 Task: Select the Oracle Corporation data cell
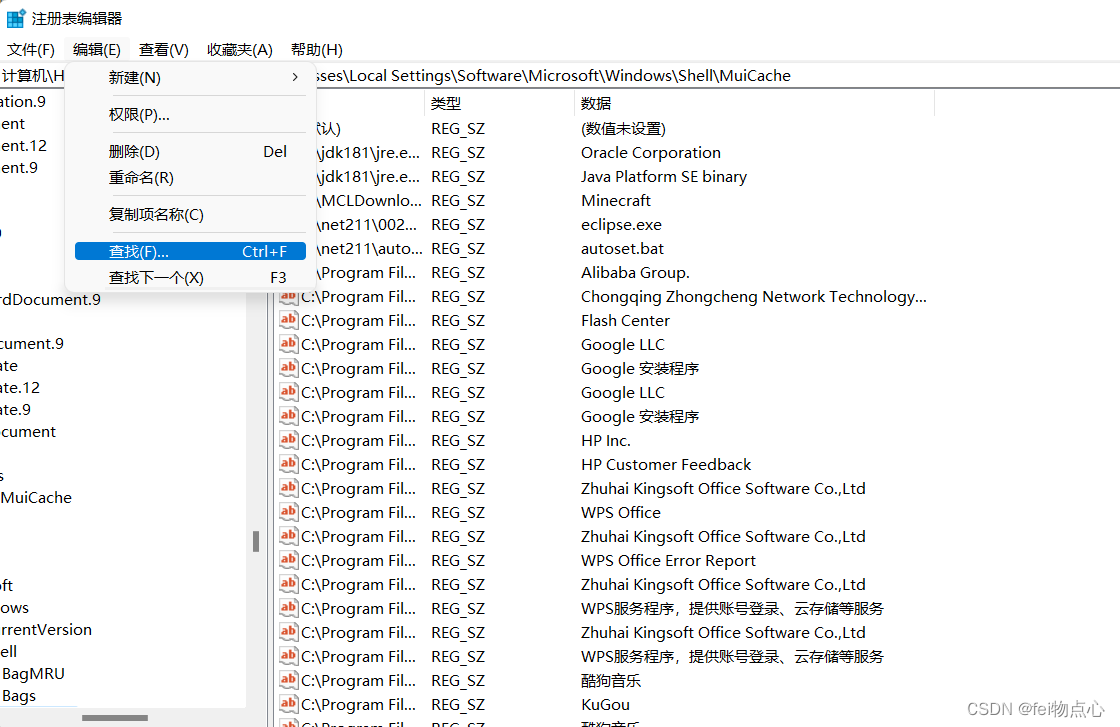click(651, 153)
